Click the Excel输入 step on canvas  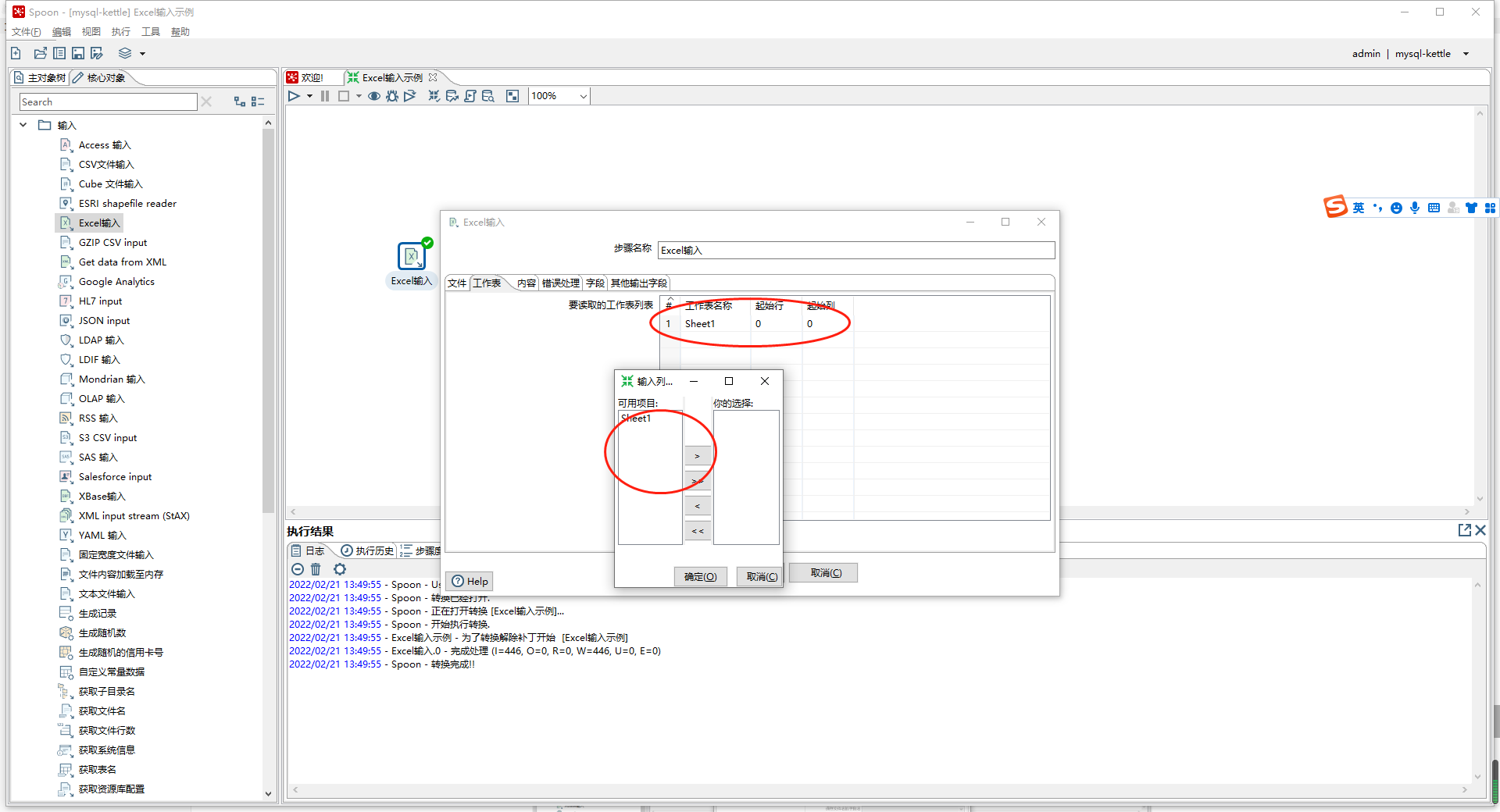point(411,257)
